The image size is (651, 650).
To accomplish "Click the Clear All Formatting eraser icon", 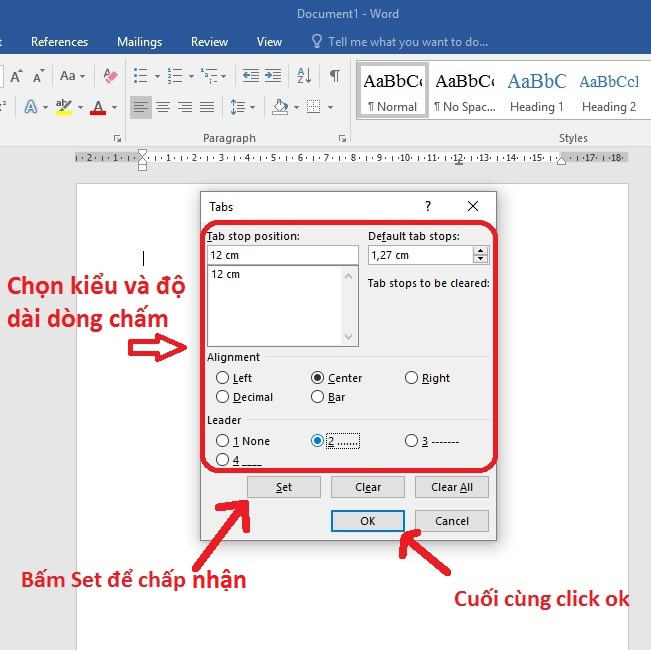I will (110, 76).
